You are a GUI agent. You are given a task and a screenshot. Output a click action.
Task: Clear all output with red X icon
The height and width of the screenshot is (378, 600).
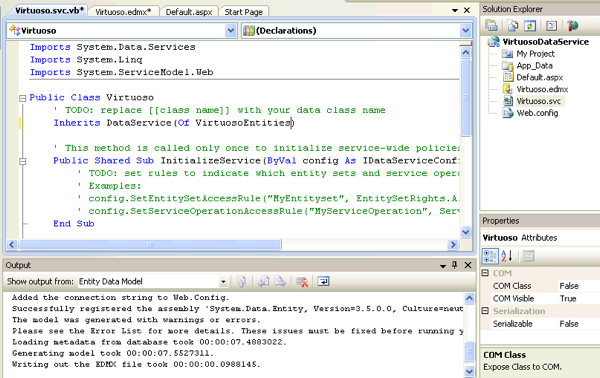[302, 282]
